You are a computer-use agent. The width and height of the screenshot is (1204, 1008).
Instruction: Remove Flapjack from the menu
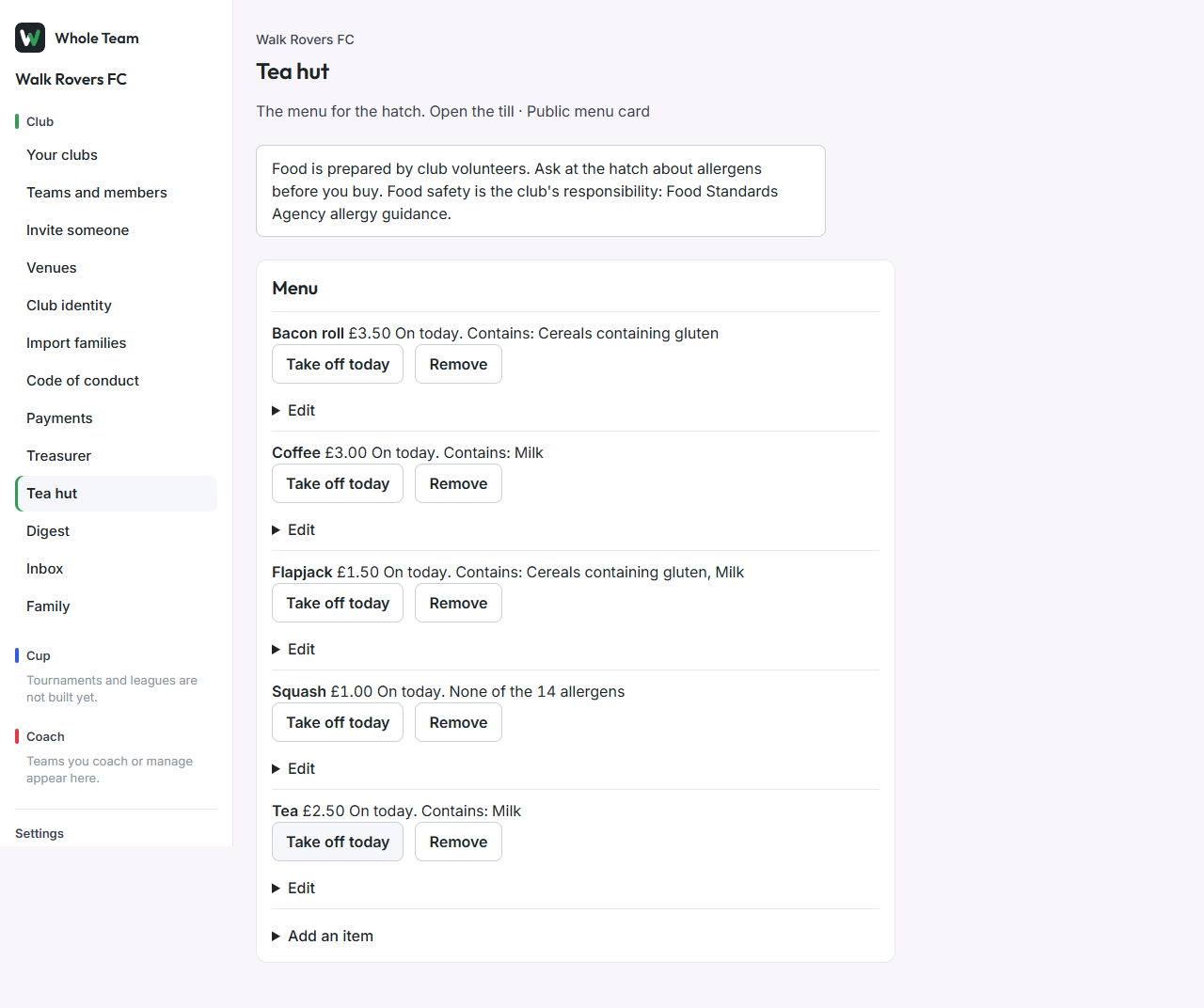click(458, 604)
